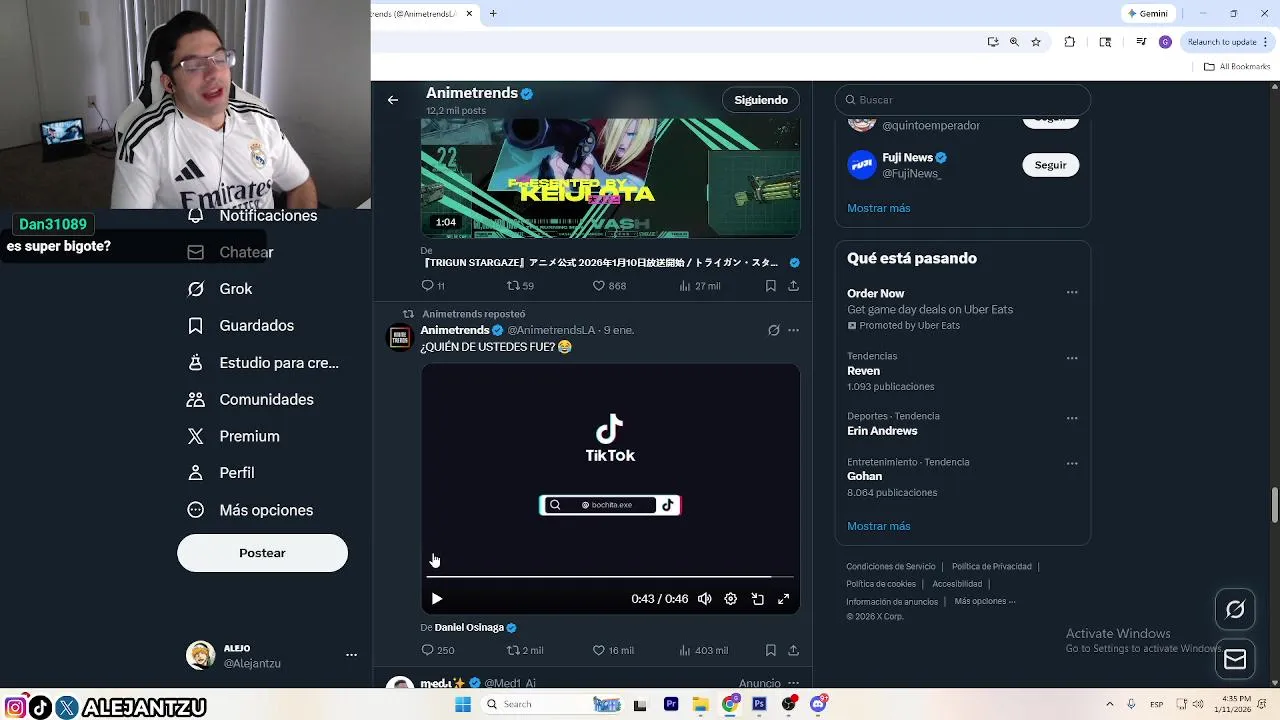1280x720 pixels.
Task: Open Comunidades people icon in sidebar
Action: tap(196, 400)
